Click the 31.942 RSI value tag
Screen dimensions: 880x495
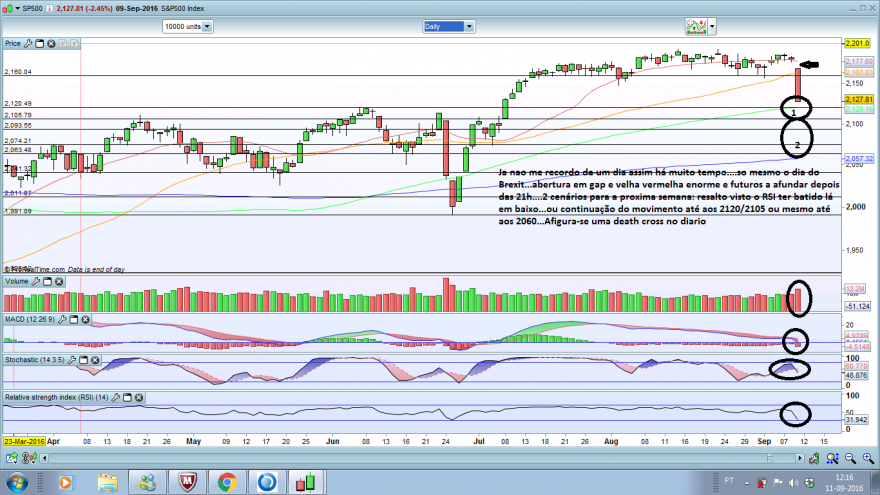pos(856,420)
